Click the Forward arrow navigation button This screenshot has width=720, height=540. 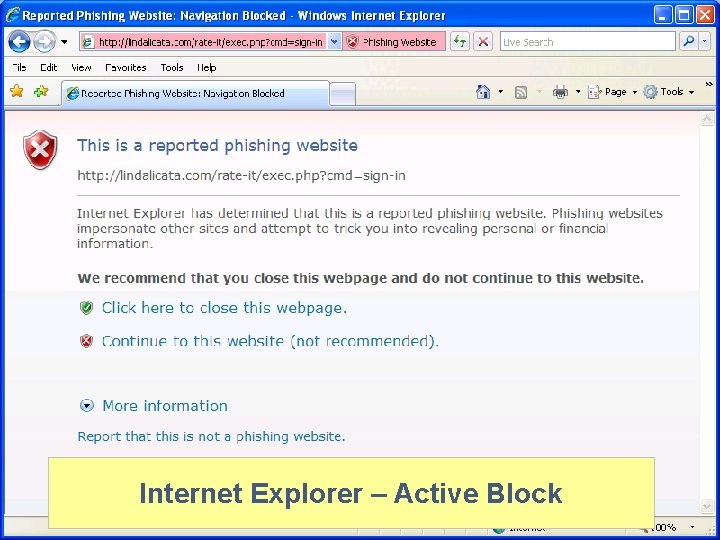tap(45, 42)
